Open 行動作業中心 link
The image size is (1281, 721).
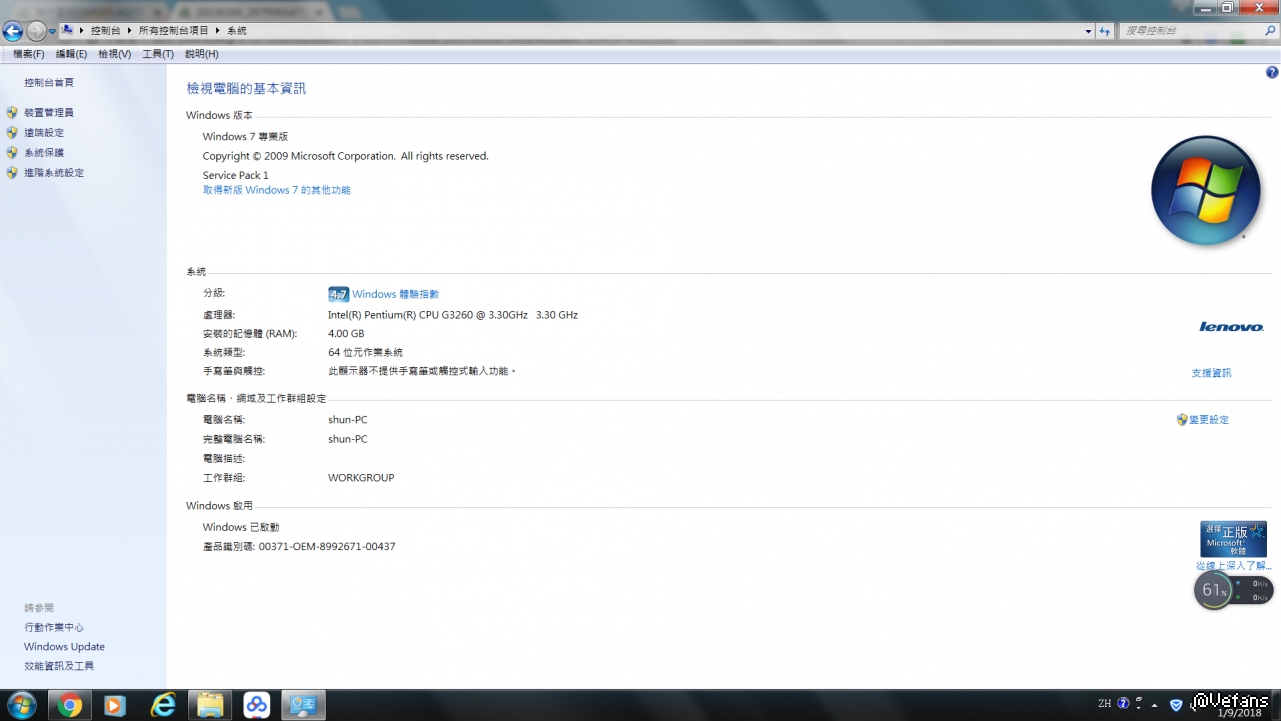click(x=54, y=628)
